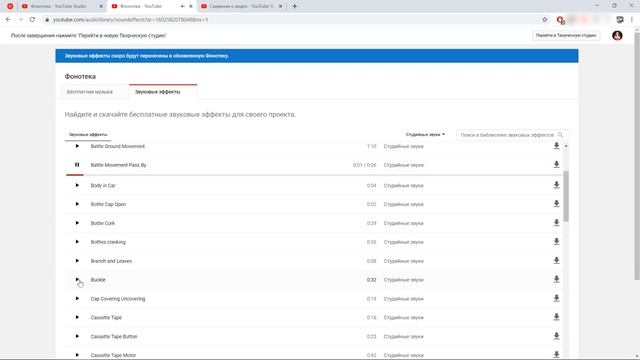Click the sound list scrollbar thumb
Viewport: 640px width, 360px height.
coord(566,196)
